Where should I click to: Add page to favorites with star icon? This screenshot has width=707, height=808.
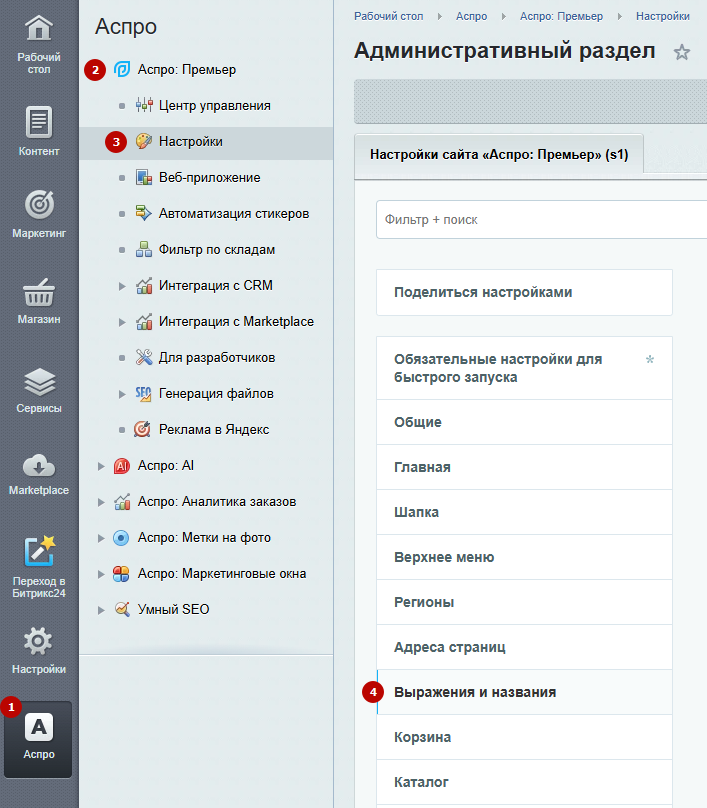(682, 52)
